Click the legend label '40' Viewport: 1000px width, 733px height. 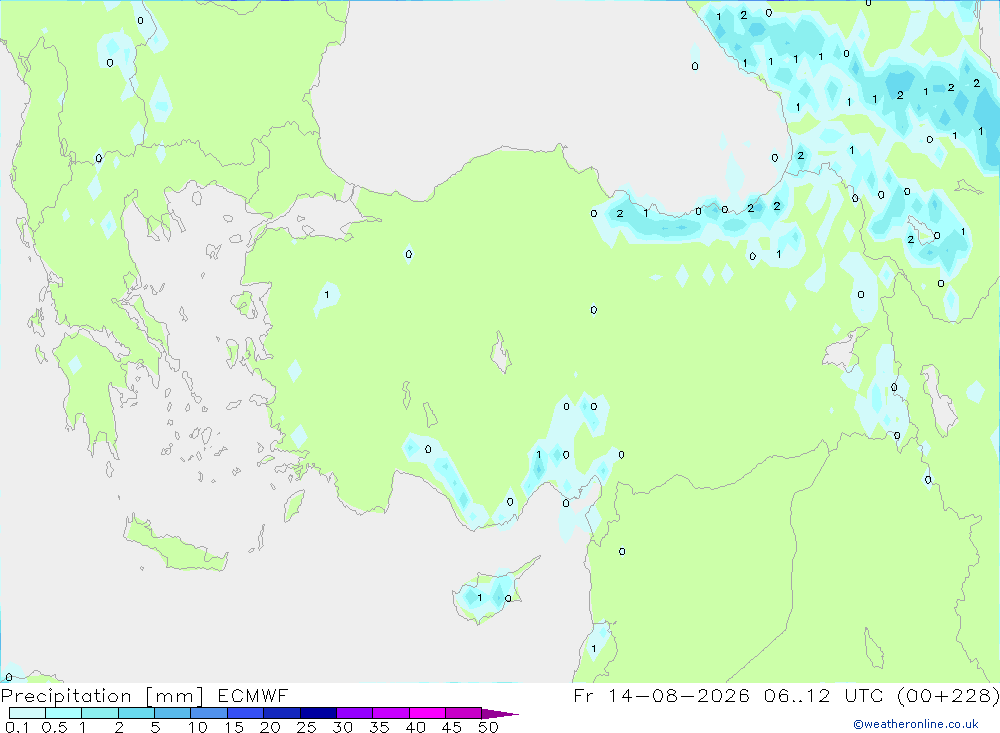(x=415, y=727)
